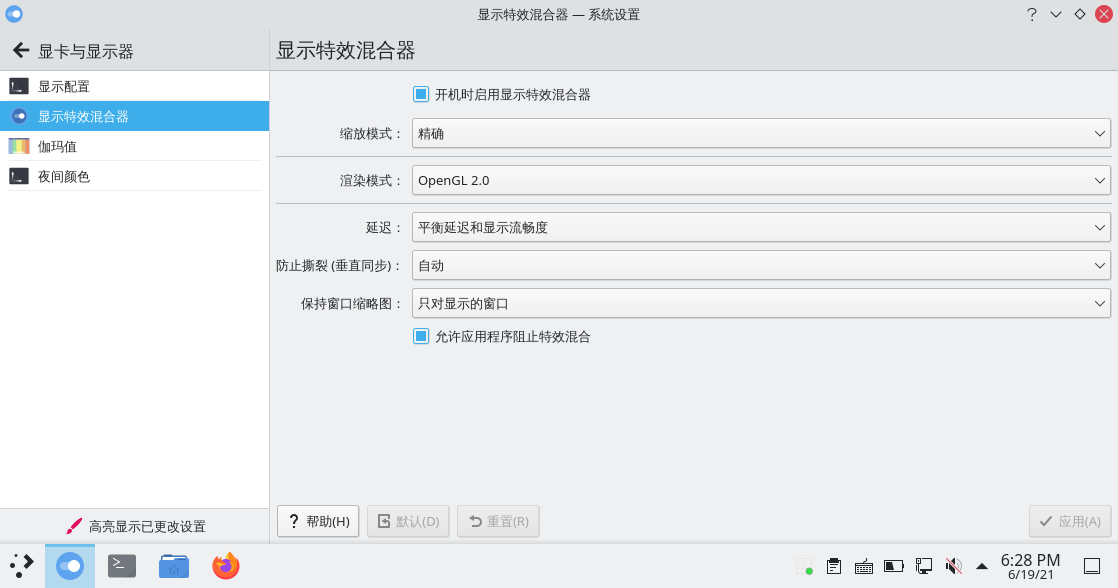
Task: Open Konsole terminal from taskbar
Action: click(x=122, y=566)
